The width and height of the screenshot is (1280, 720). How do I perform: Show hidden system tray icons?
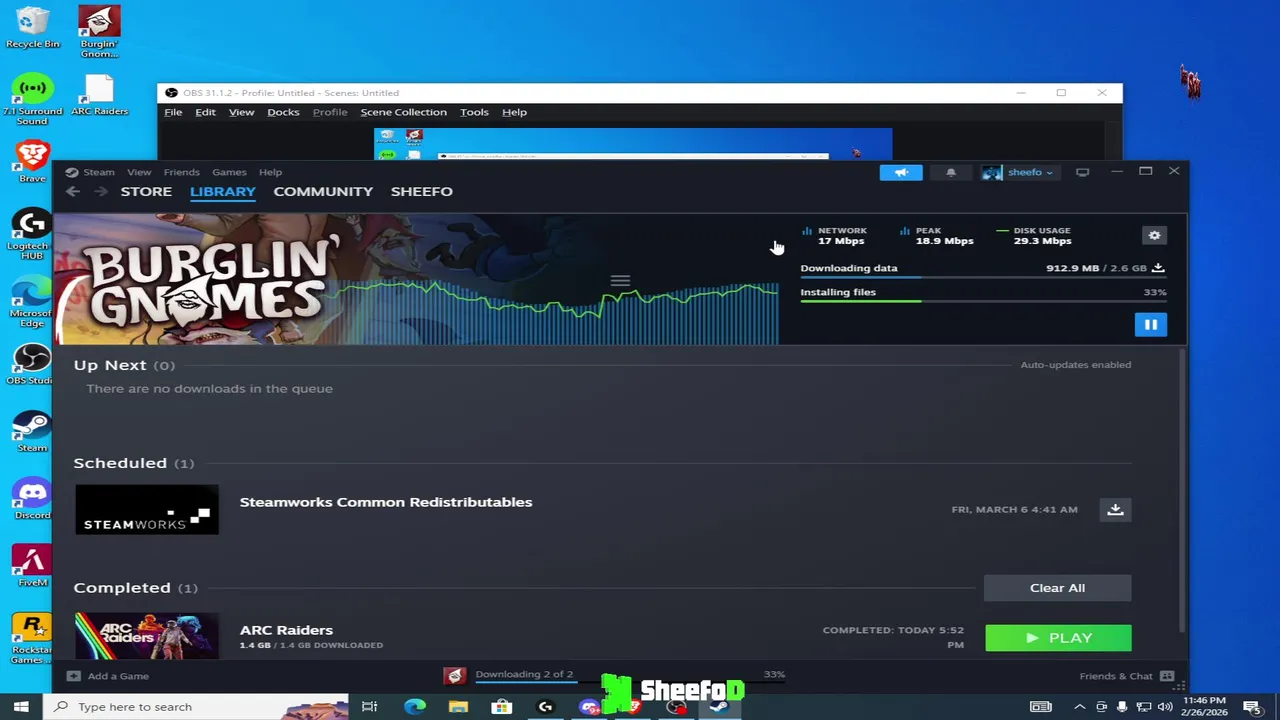tap(1079, 707)
